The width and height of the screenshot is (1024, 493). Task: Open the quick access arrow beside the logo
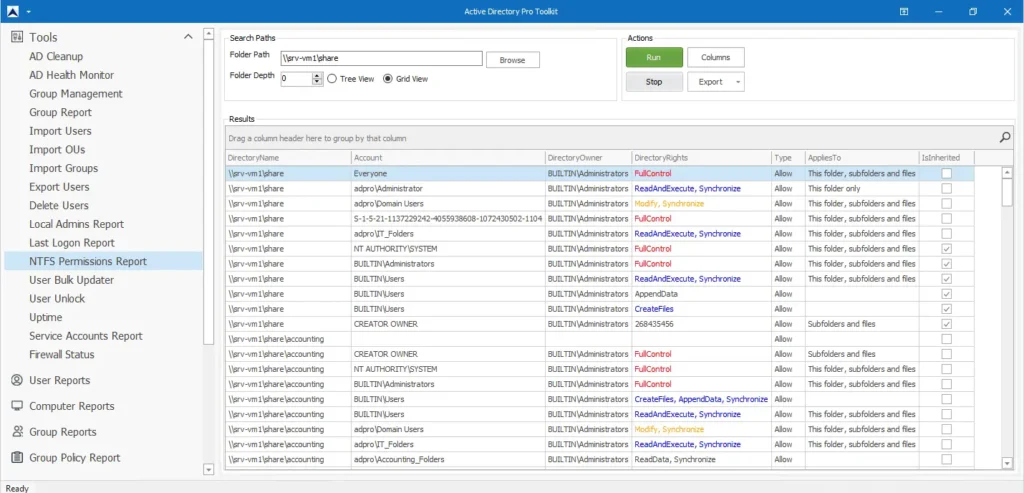point(29,12)
